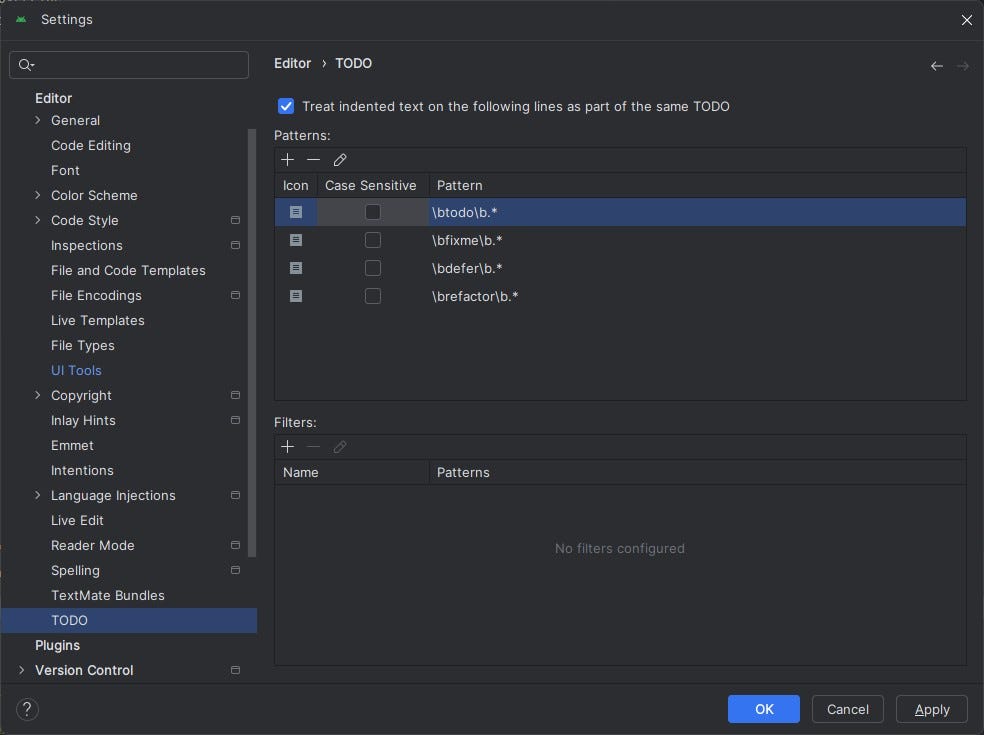Click the edit filter pencil icon
Viewport: 984px width, 735px height.
coord(339,446)
